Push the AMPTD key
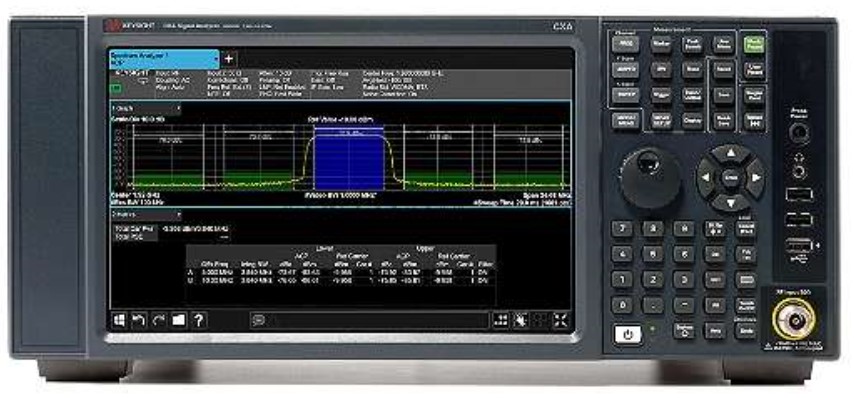 point(625,69)
